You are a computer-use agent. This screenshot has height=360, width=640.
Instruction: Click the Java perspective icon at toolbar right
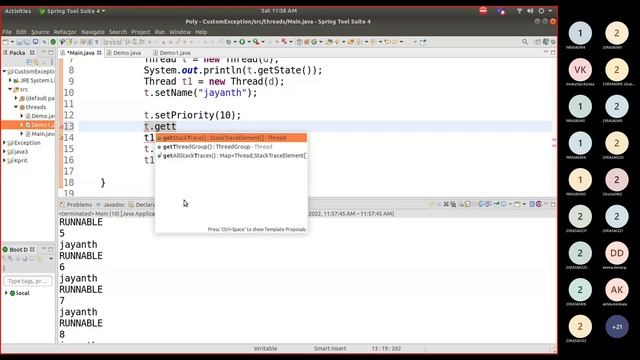[x=546, y=42]
